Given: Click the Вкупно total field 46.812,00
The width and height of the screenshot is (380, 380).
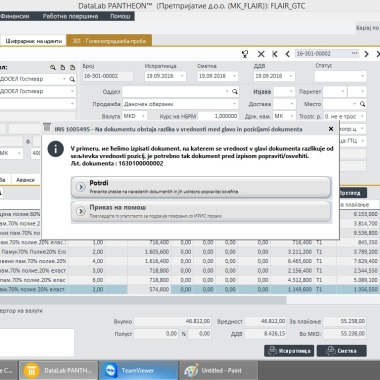Looking at the screenshot, I should click(x=173, y=321).
